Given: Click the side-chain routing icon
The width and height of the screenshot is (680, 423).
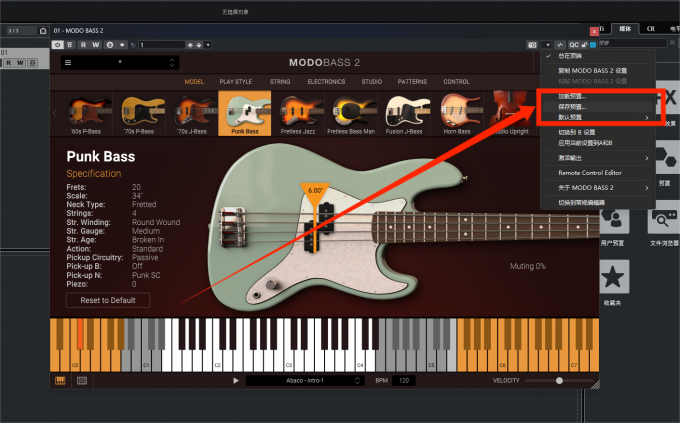Looking at the screenshot, I should coord(560,45).
